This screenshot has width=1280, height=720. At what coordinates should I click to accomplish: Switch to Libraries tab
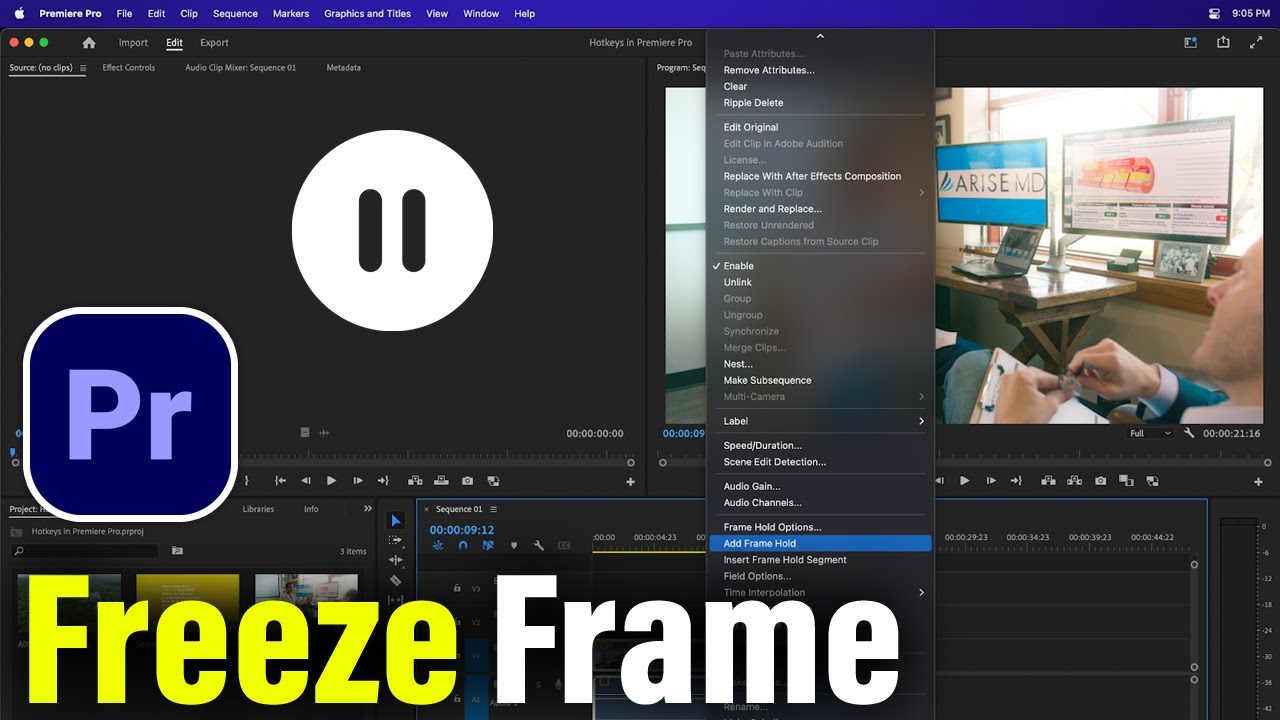coord(258,509)
